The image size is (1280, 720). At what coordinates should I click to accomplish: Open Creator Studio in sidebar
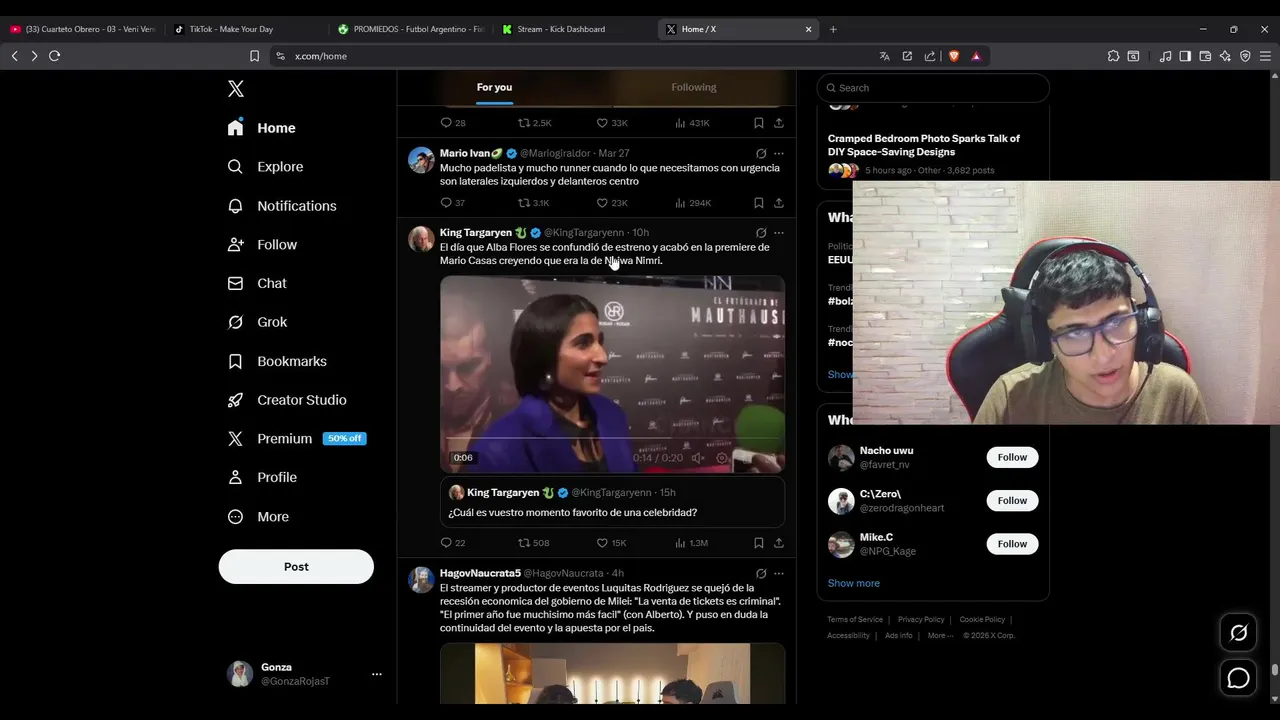coord(288,400)
